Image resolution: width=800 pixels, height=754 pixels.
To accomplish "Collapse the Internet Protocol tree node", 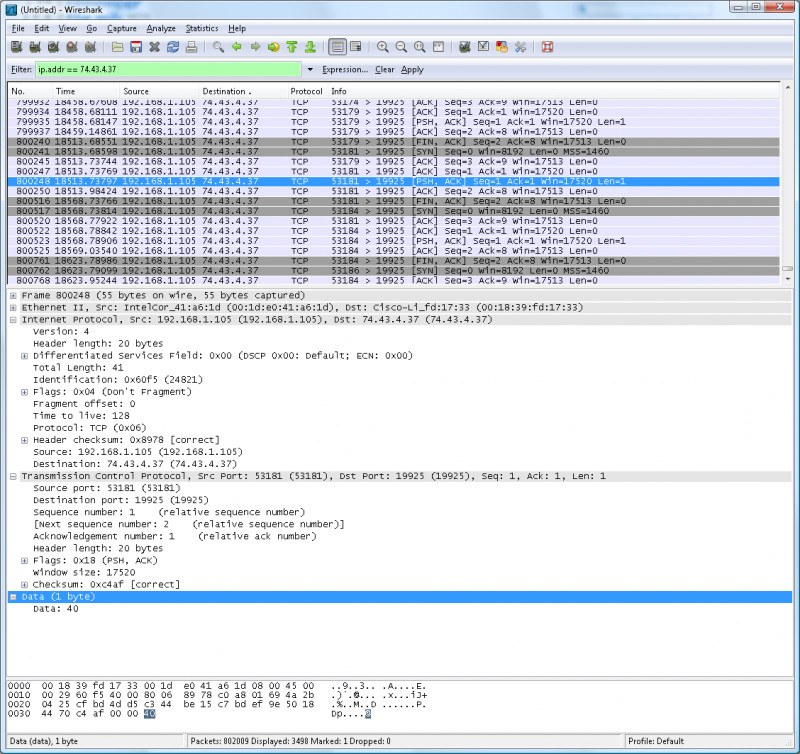I will click(13, 320).
